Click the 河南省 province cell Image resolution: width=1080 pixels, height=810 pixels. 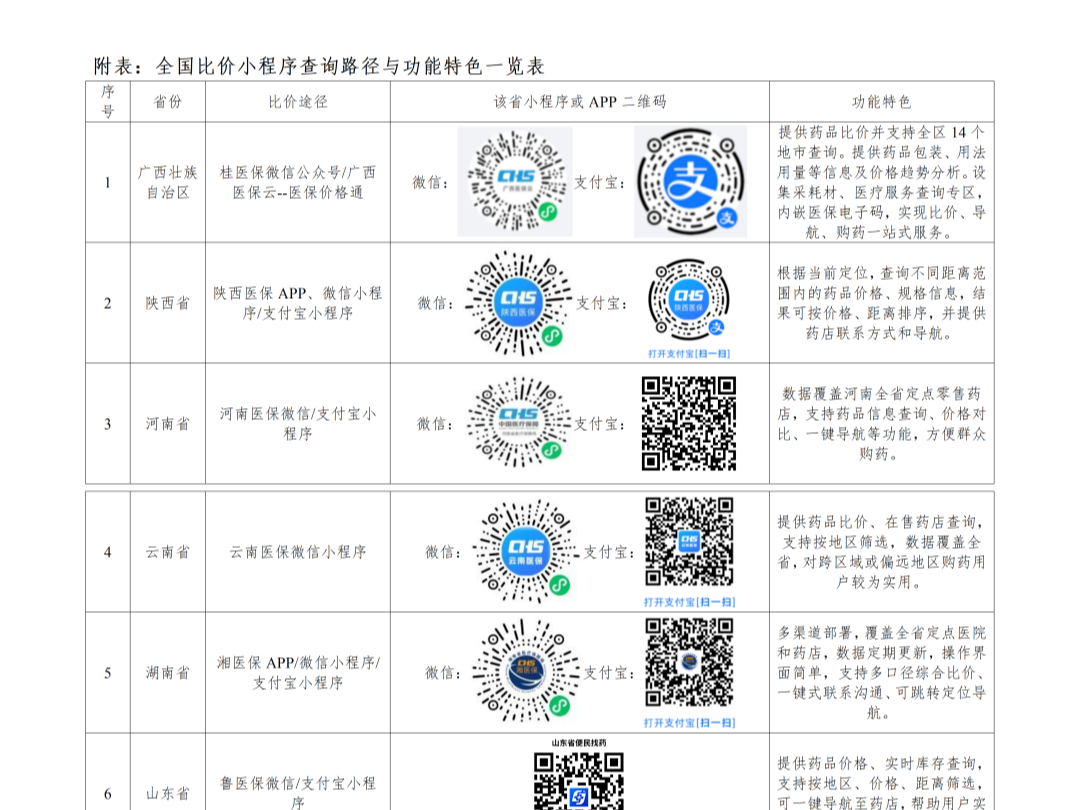tap(167, 424)
